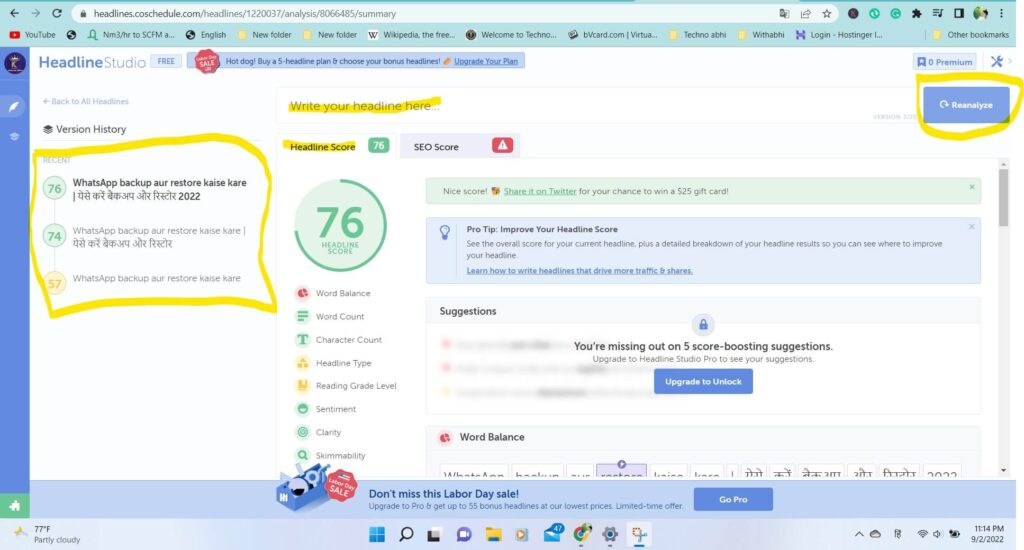
Task: Select the version with score 76
Action: coord(146,189)
